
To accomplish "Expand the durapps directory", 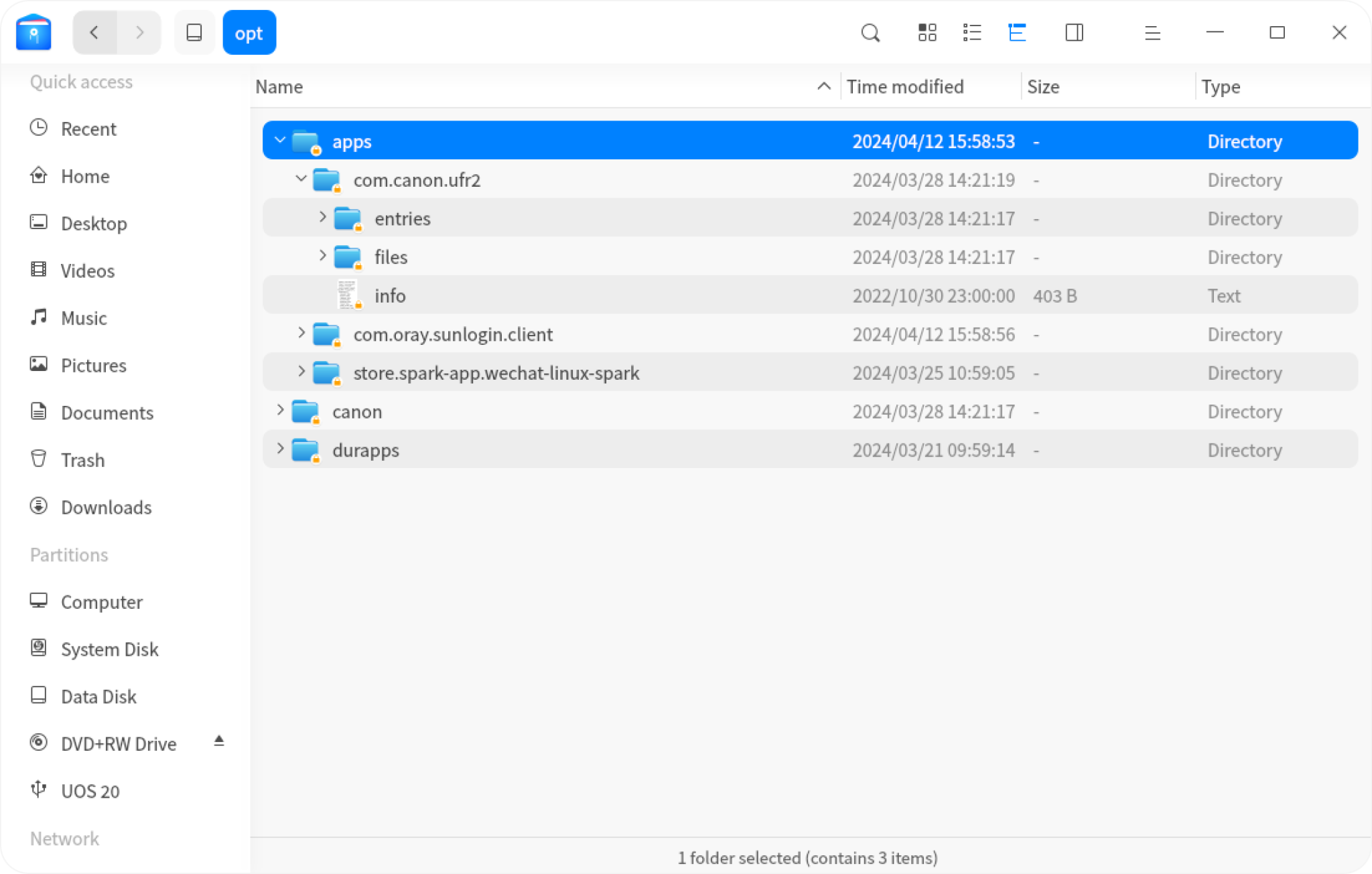I will [279, 449].
